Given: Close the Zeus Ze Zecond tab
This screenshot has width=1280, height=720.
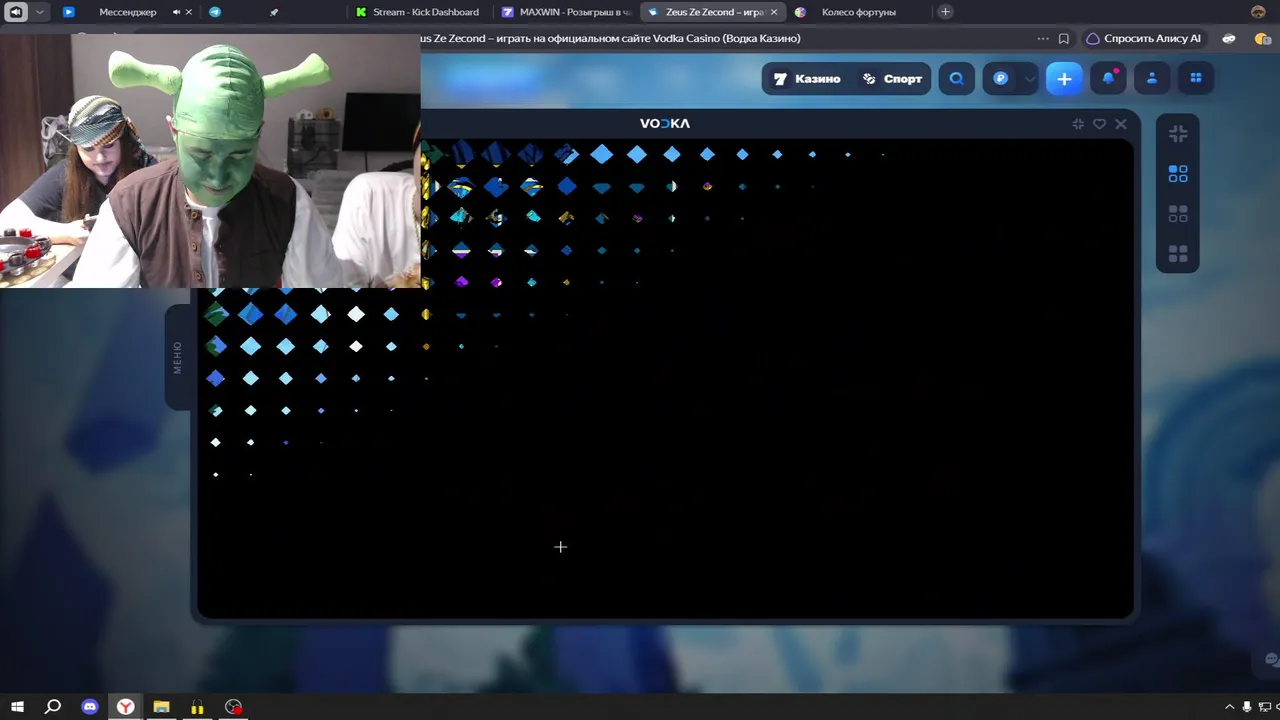Looking at the screenshot, I should [x=774, y=12].
